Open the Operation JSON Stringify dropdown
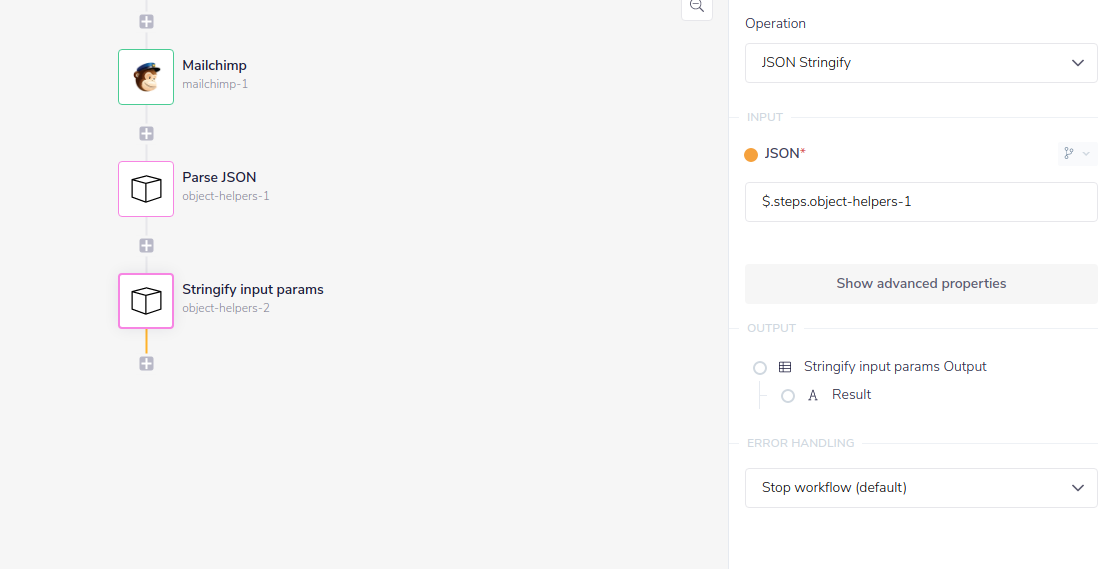The width and height of the screenshot is (1113, 569). (x=921, y=62)
